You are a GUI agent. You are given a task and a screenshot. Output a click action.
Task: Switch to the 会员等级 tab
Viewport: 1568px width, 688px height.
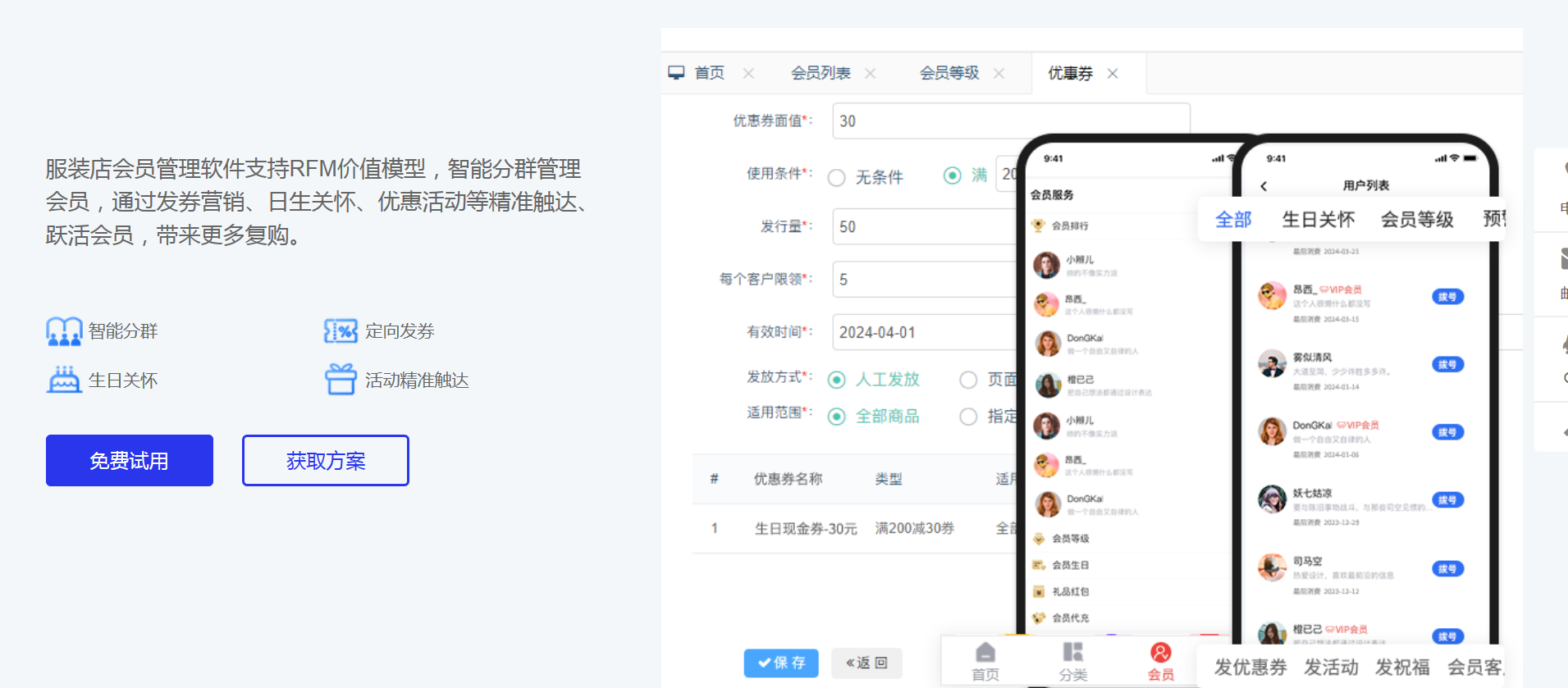coord(949,73)
